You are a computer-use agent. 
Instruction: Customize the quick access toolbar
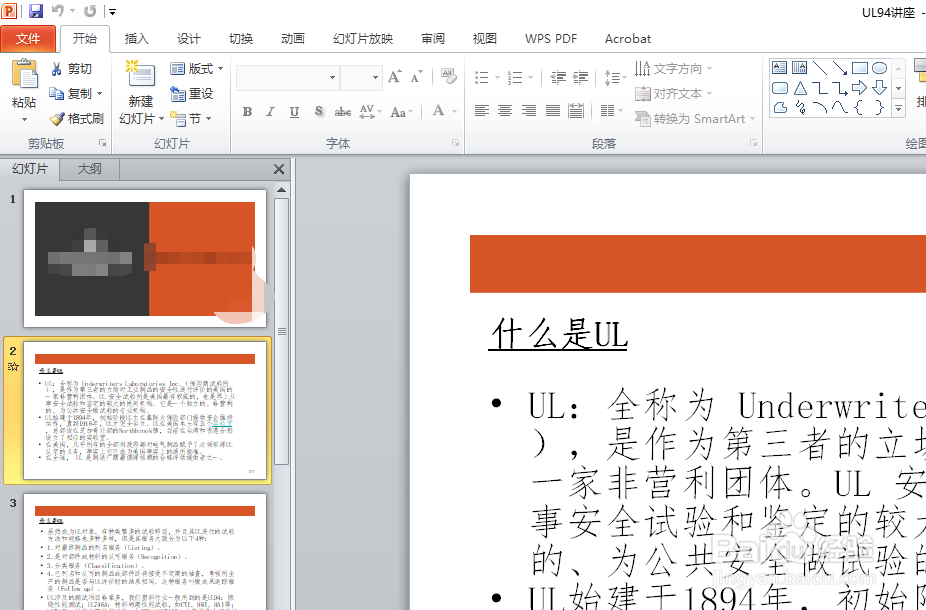(112, 11)
